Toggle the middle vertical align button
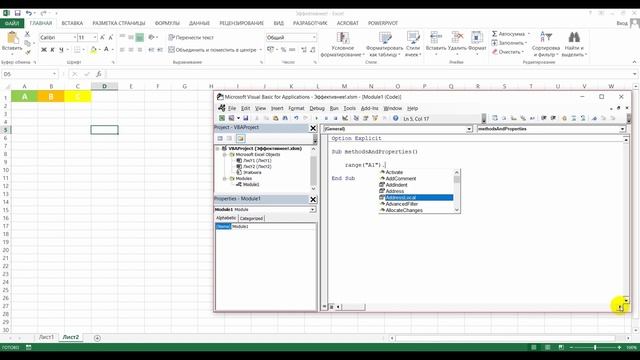 coord(131,38)
